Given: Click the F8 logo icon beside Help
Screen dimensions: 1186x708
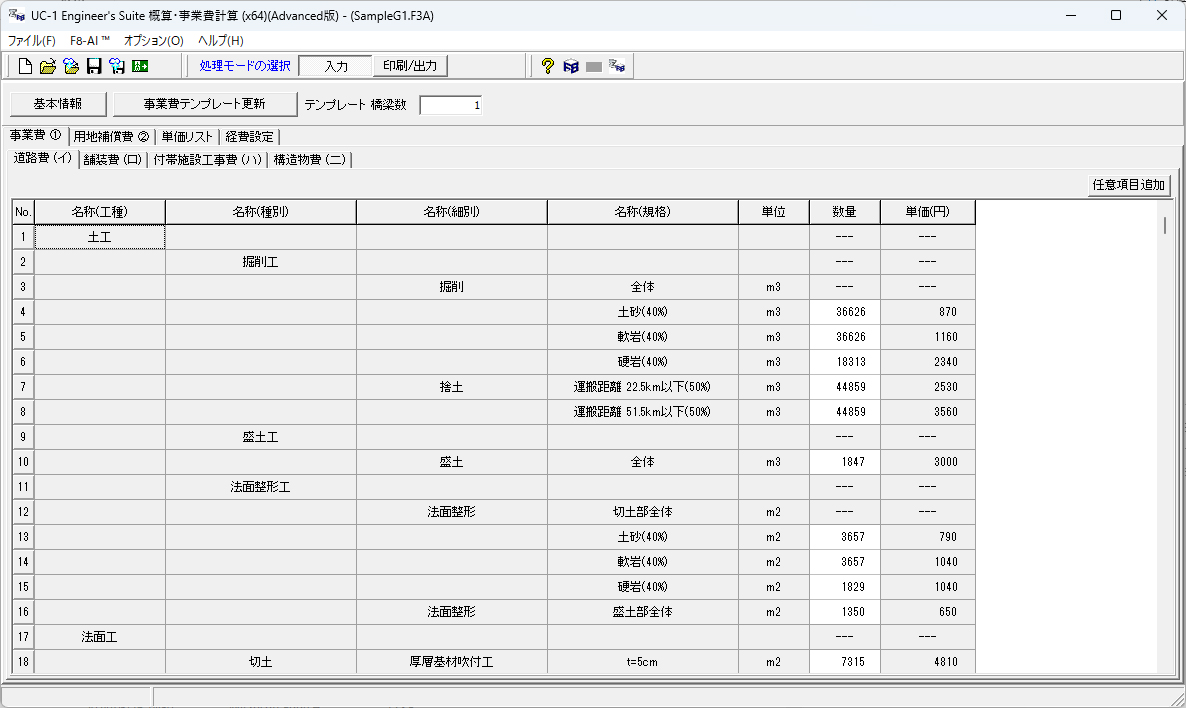Looking at the screenshot, I should click(571, 66).
